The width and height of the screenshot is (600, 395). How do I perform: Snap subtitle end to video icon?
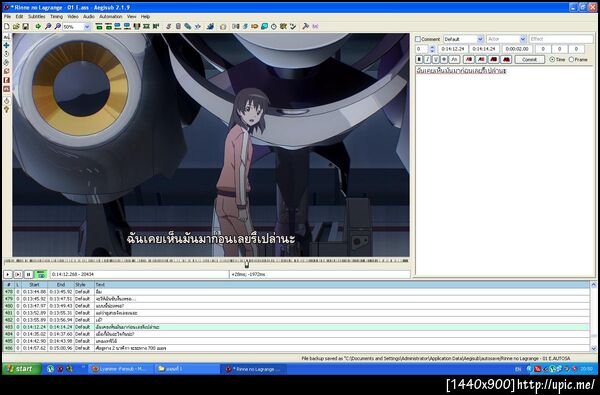127,26
